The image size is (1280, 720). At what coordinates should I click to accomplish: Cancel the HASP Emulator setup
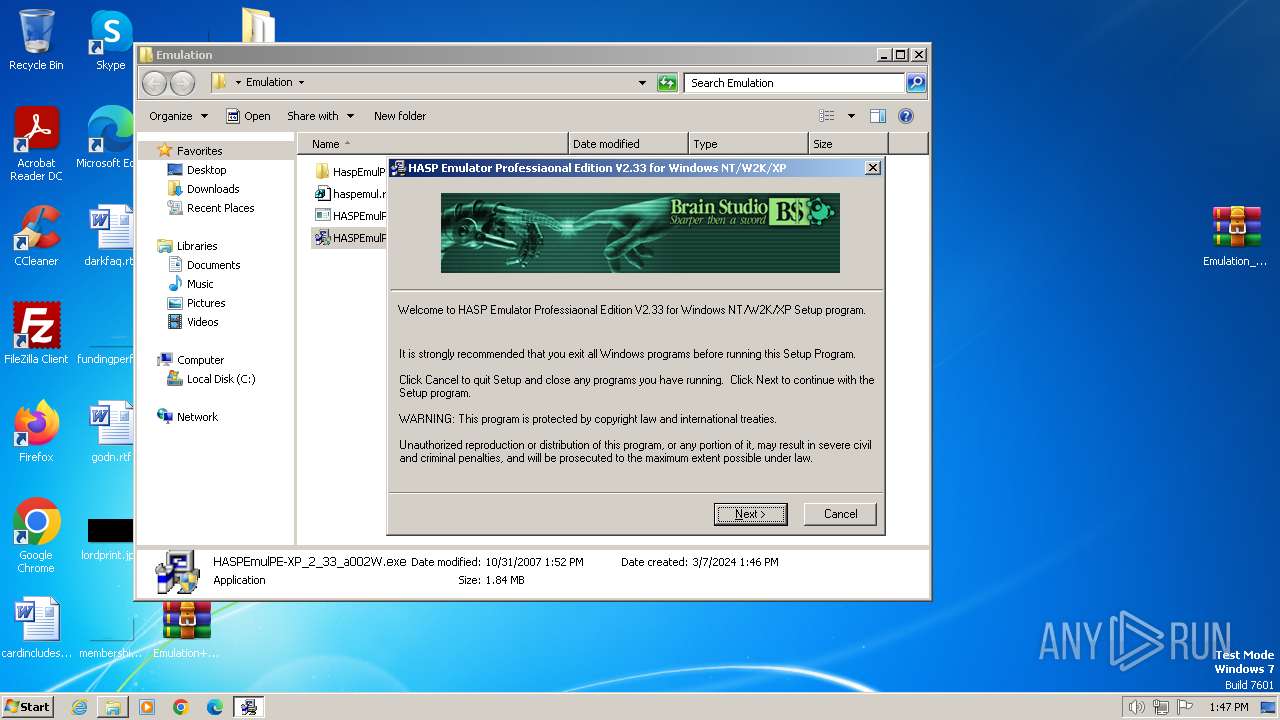point(840,514)
